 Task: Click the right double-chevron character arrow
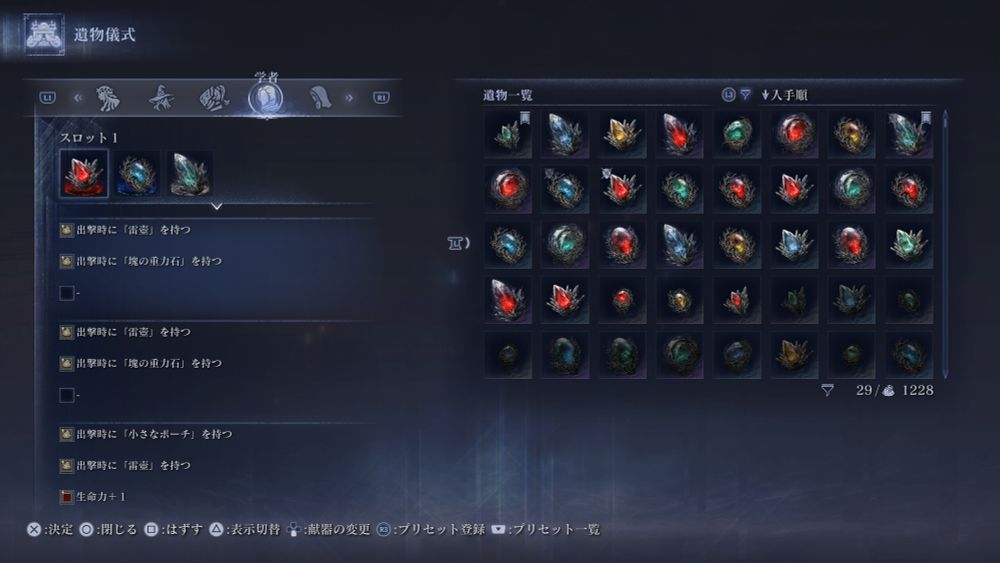click(349, 98)
